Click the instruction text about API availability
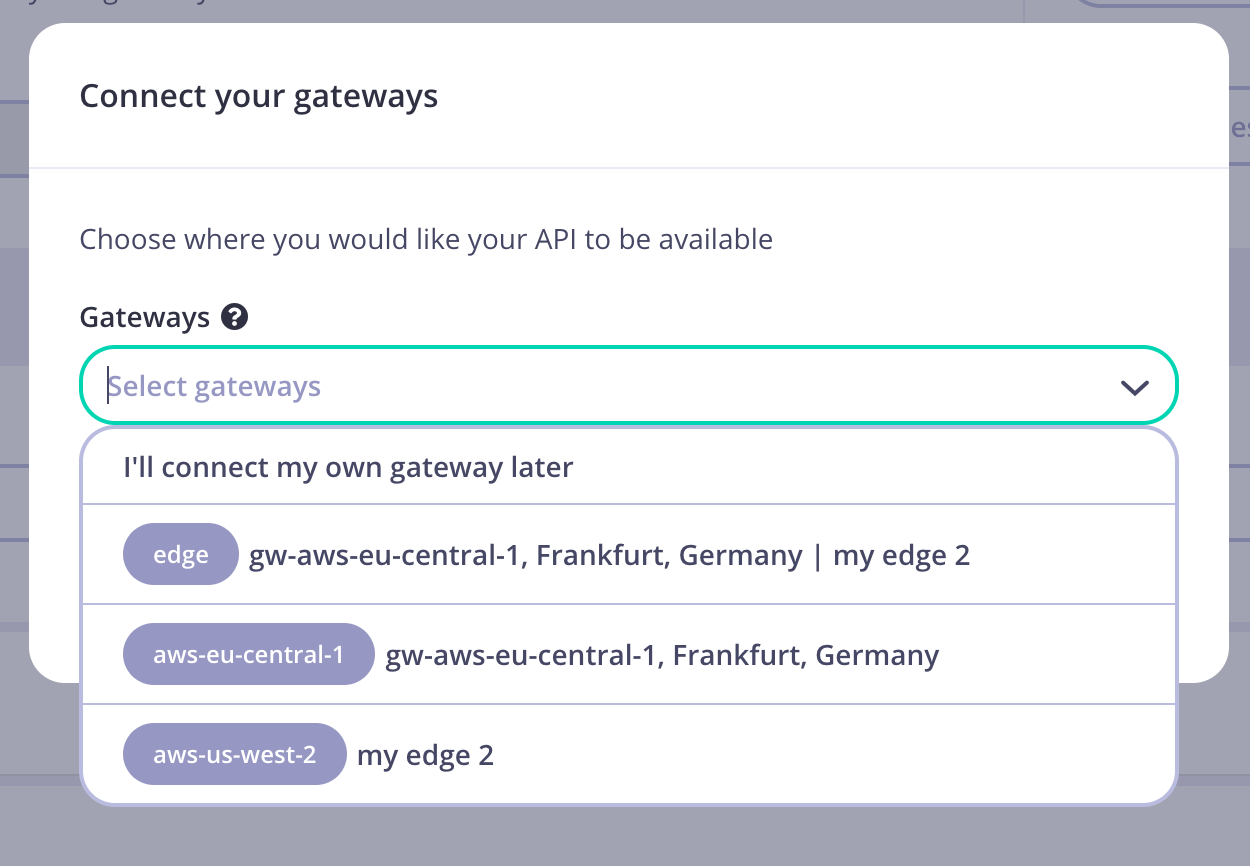The width and height of the screenshot is (1250, 866). (425, 239)
